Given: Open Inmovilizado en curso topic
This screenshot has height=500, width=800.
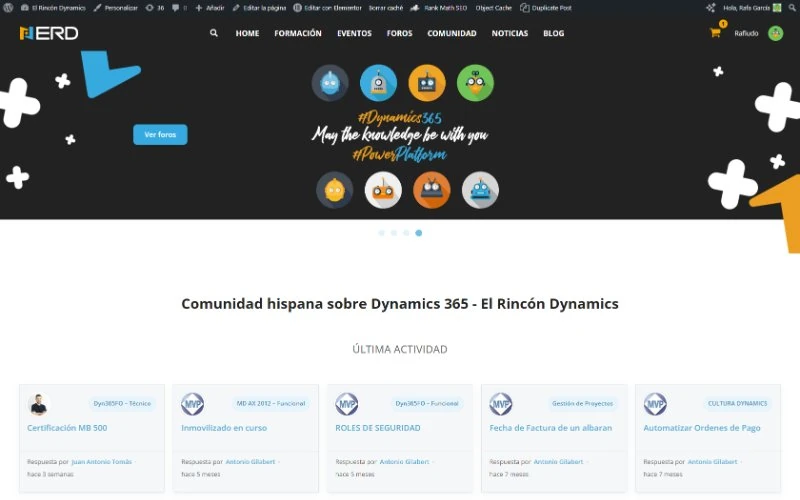Looking at the screenshot, I should point(224,428).
